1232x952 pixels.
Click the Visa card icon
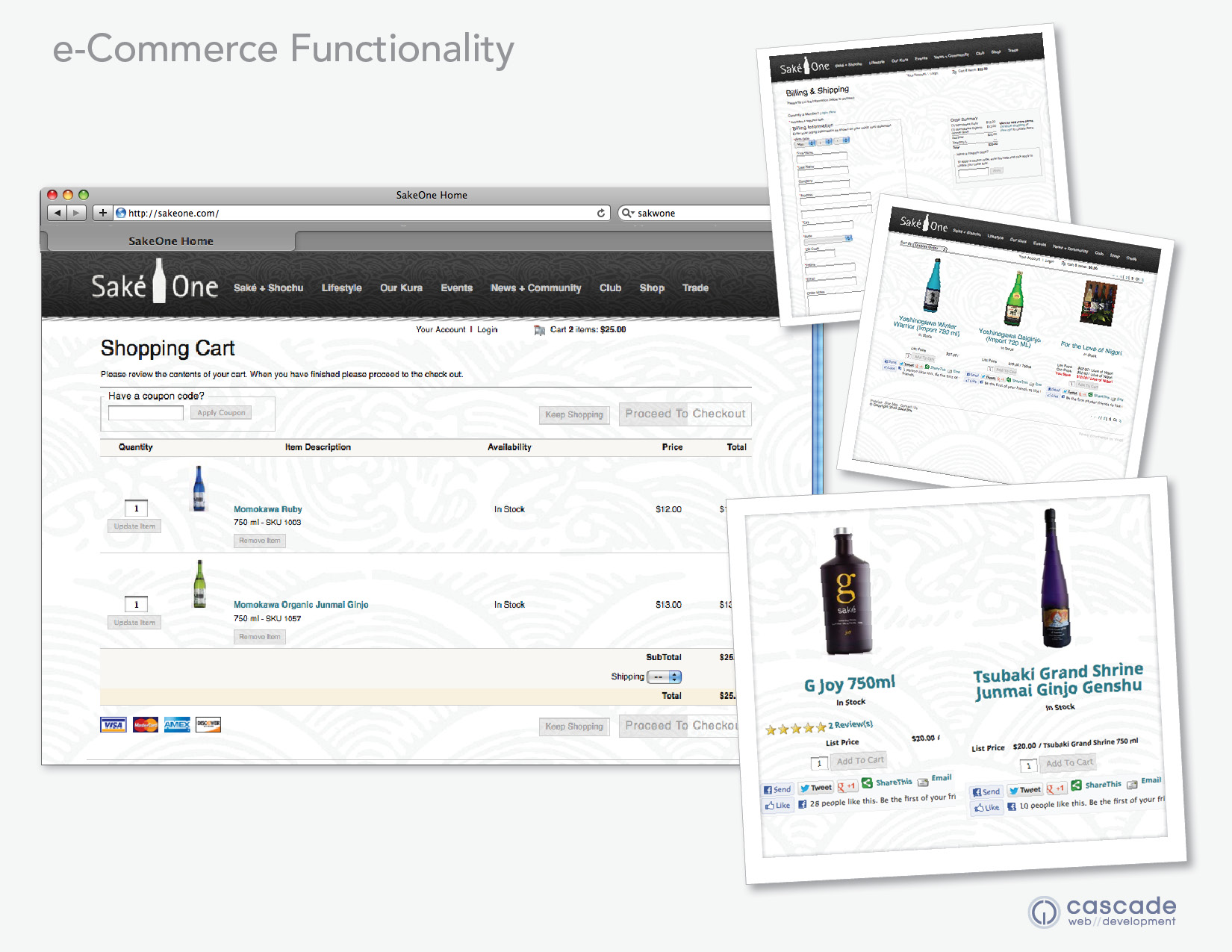tap(113, 724)
